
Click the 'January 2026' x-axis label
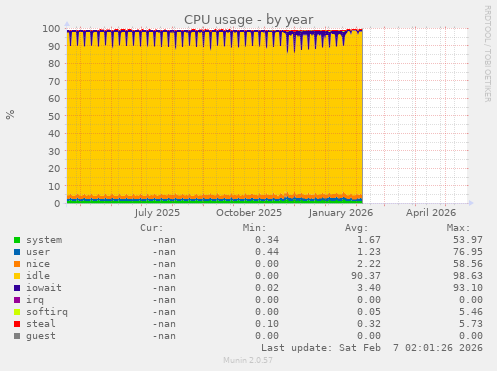[340, 213]
